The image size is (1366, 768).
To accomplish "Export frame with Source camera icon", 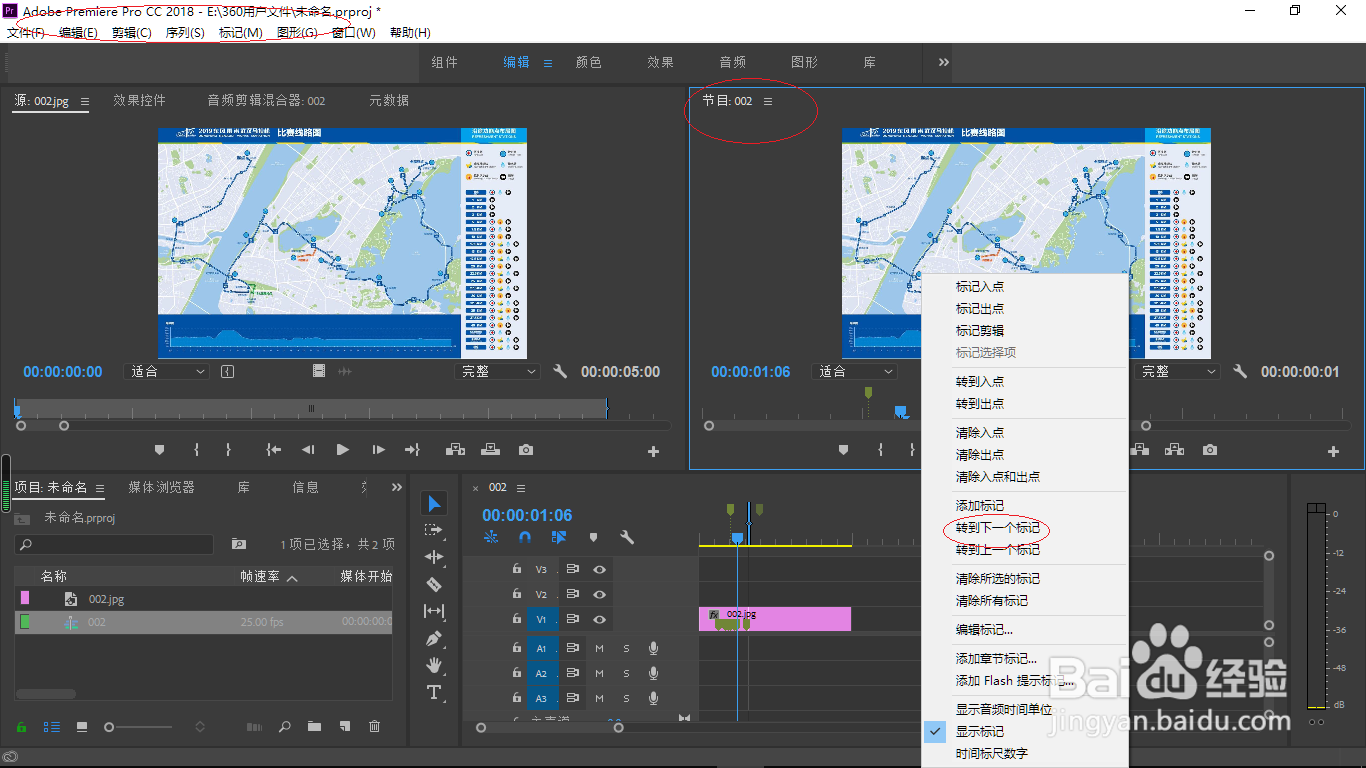I will pos(526,450).
